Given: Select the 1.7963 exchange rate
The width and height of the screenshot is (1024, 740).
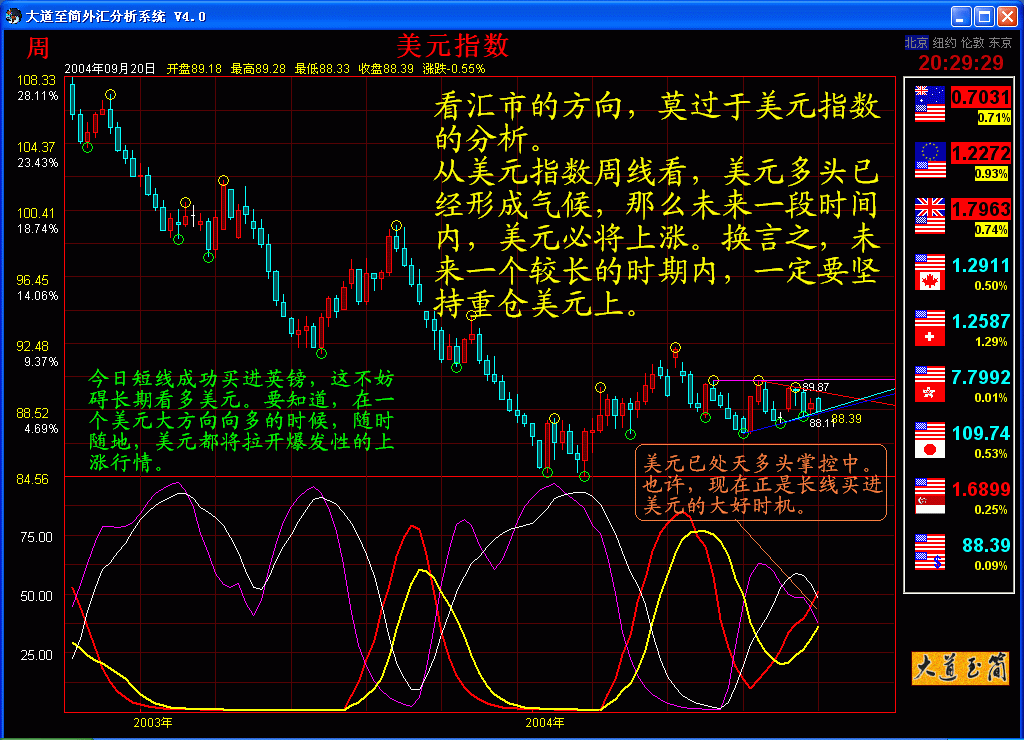Looking at the screenshot, I should tap(980, 210).
